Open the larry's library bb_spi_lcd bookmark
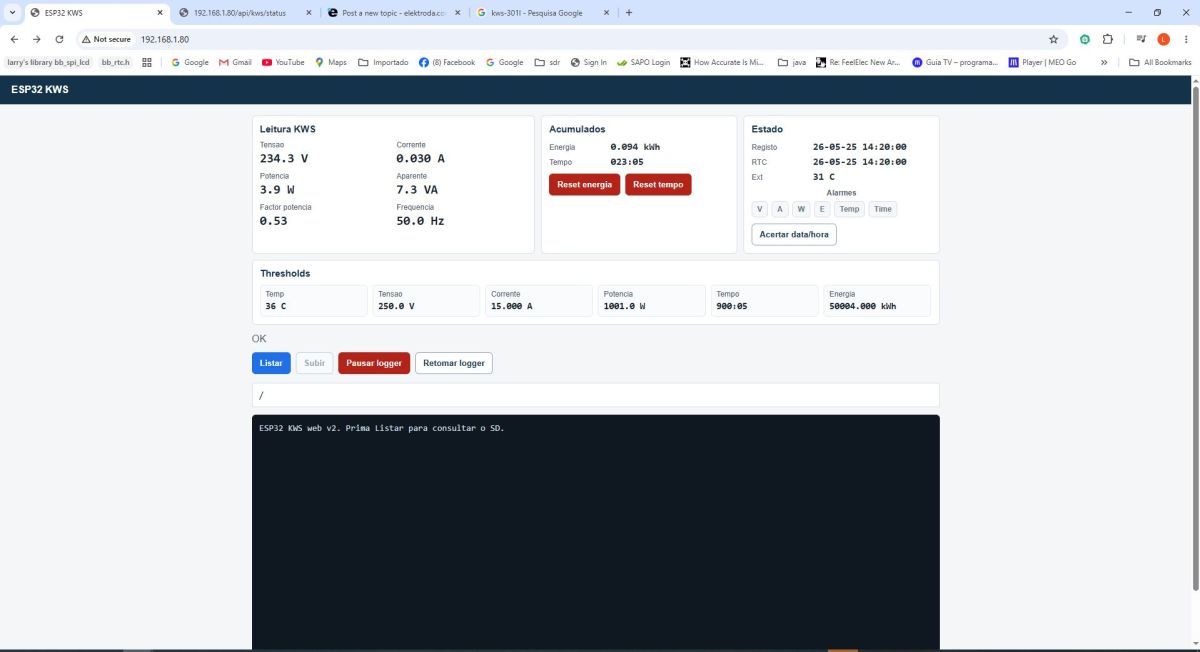Image resolution: width=1200 pixels, height=652 pixels. [48, 62]
